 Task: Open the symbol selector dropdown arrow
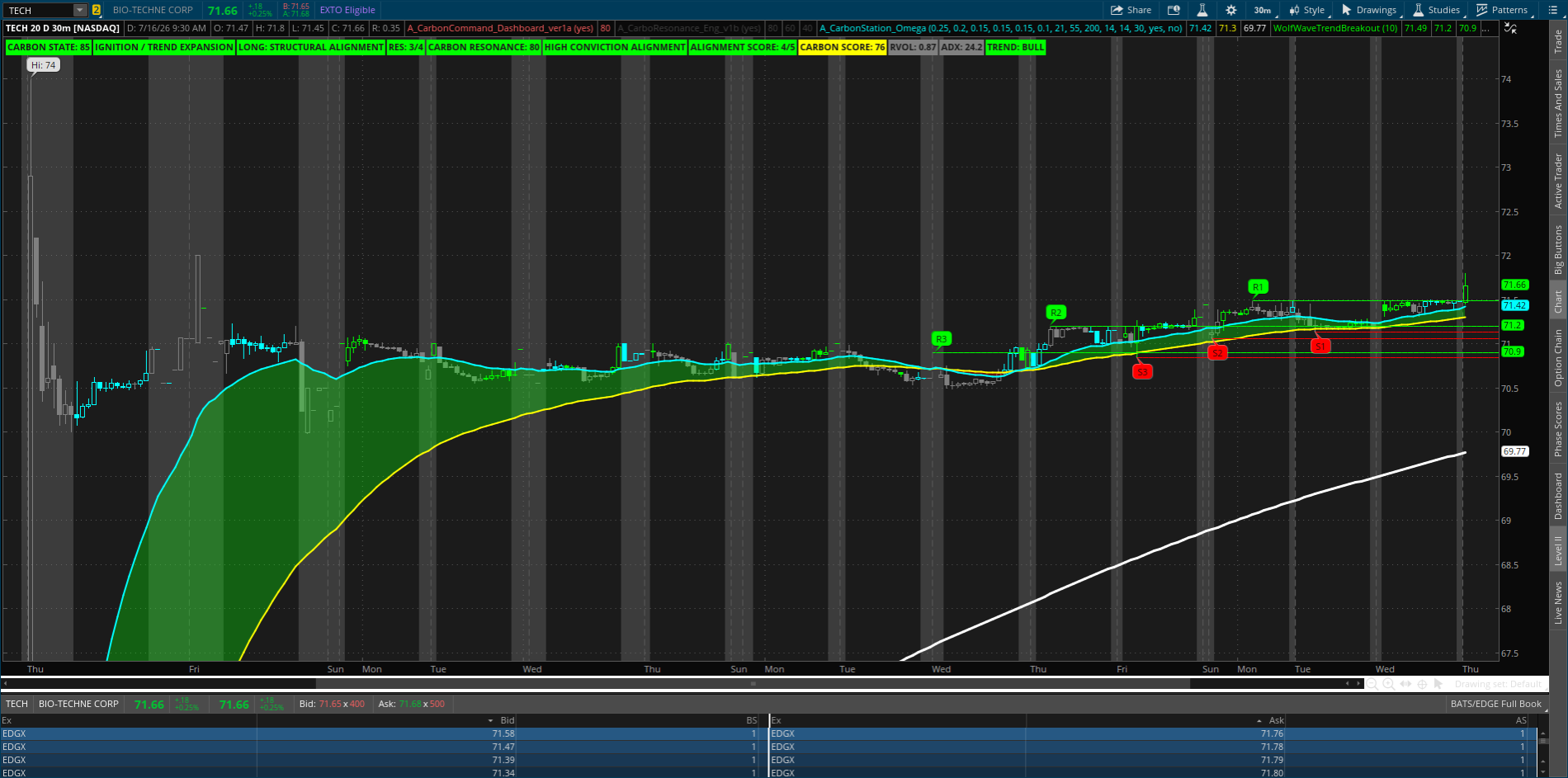point(80,10)
